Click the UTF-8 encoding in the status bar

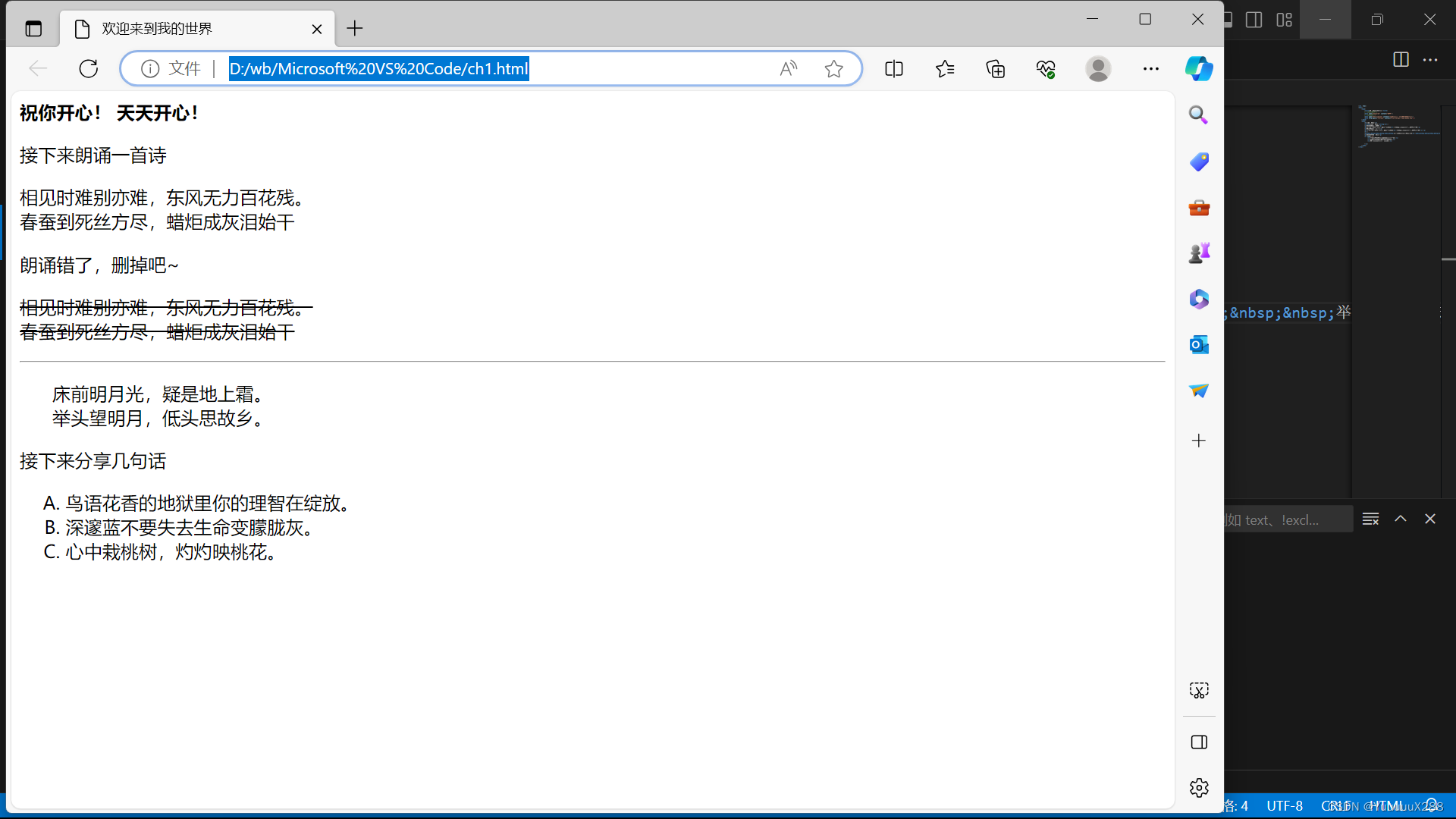1285,806
